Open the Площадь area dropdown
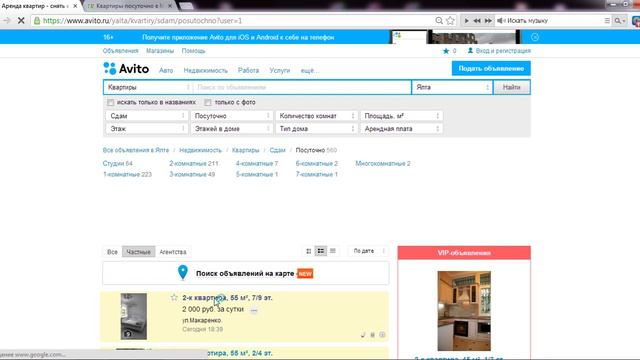Screen dimensions: 640x360 [x=401, y=116]
